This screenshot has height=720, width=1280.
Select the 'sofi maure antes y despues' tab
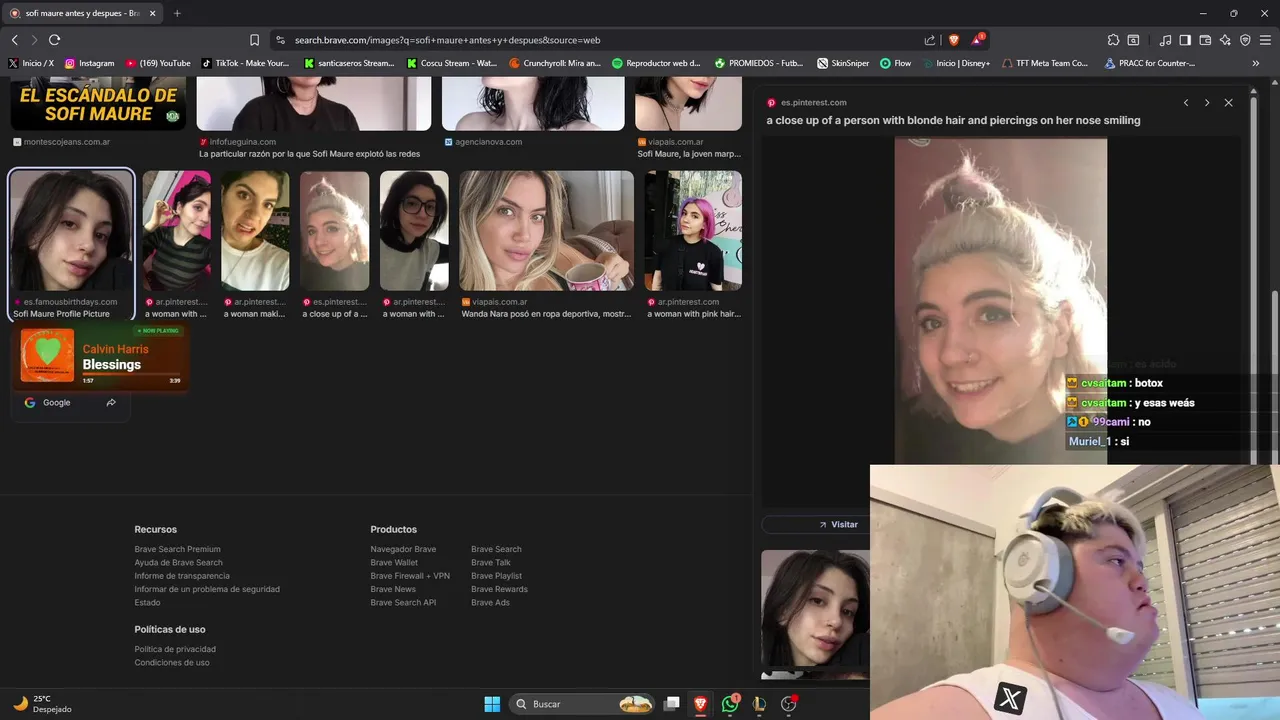[x=82, y=13]
